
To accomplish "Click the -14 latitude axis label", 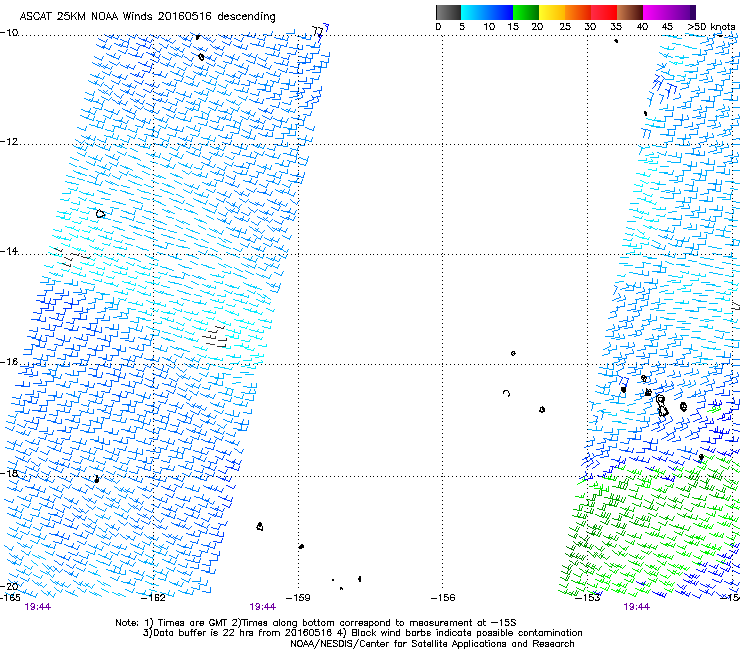I will [9, 251].
